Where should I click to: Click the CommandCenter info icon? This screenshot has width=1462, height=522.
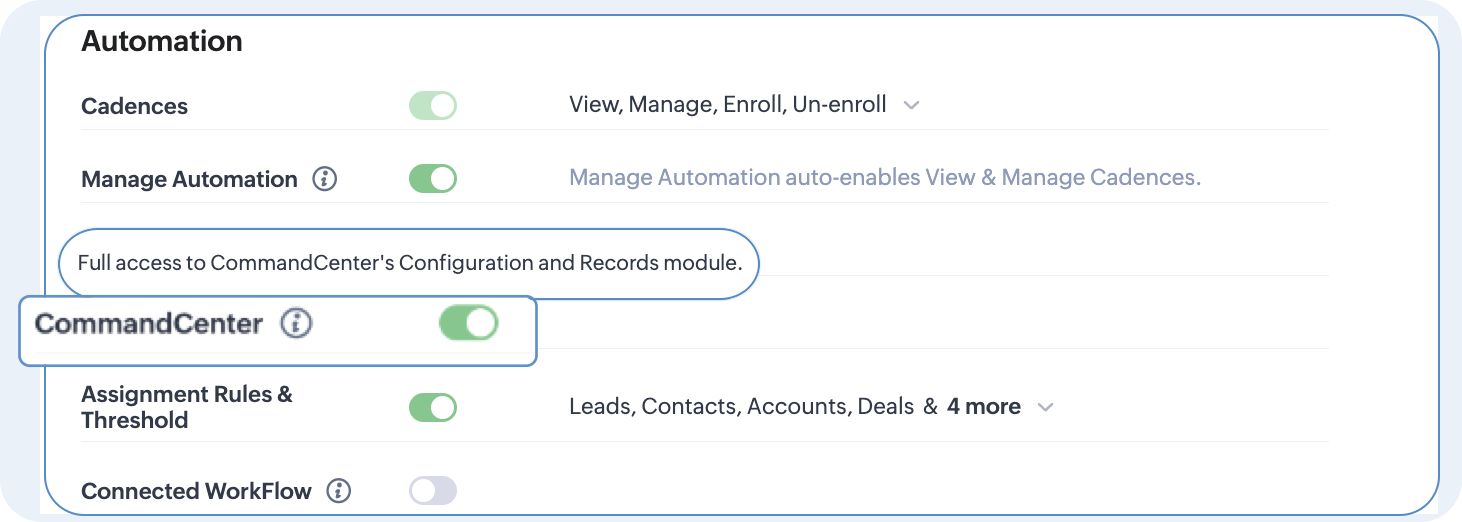tap(296, 324)
